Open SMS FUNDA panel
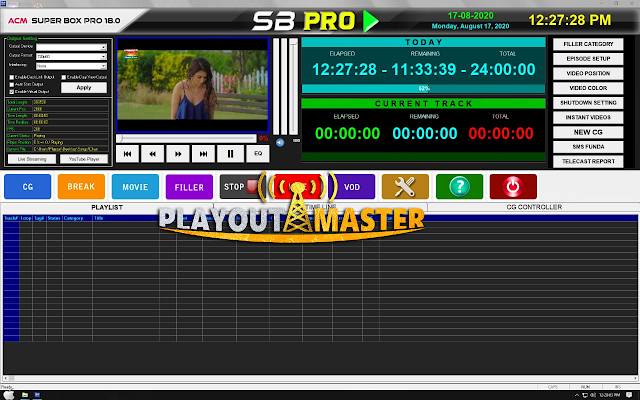640x400 pixels. (x=588, y=147)
